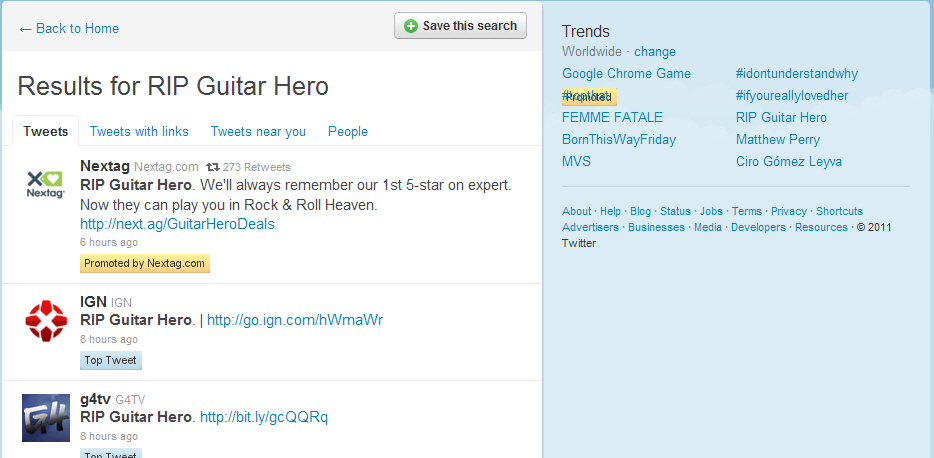Click the 8 hours ago timestamp on IGN tweet
The height and width of the screenshot is (458, 934).
108,339
